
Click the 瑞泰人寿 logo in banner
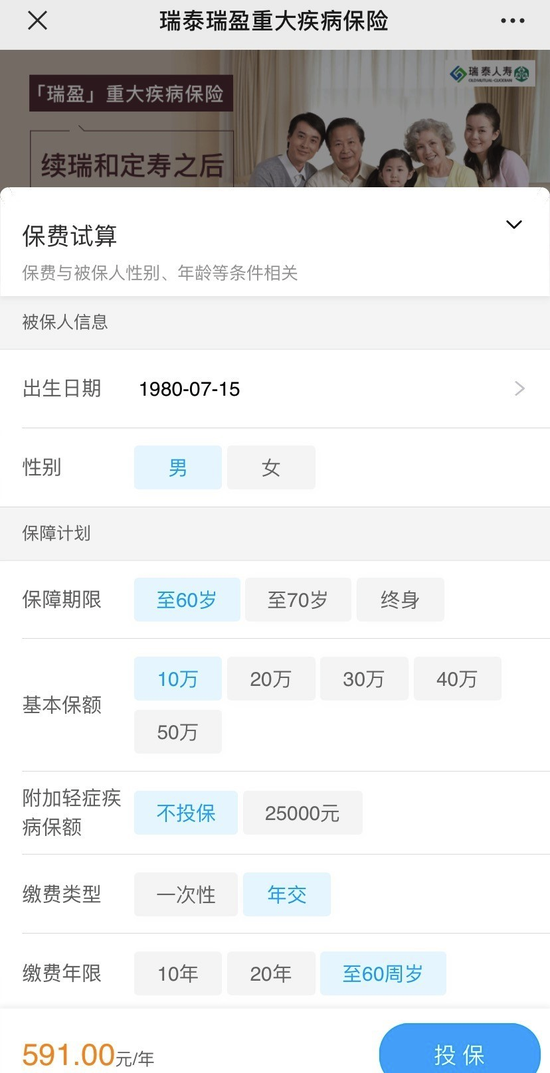pyautogui.click(x=491, y=74)
